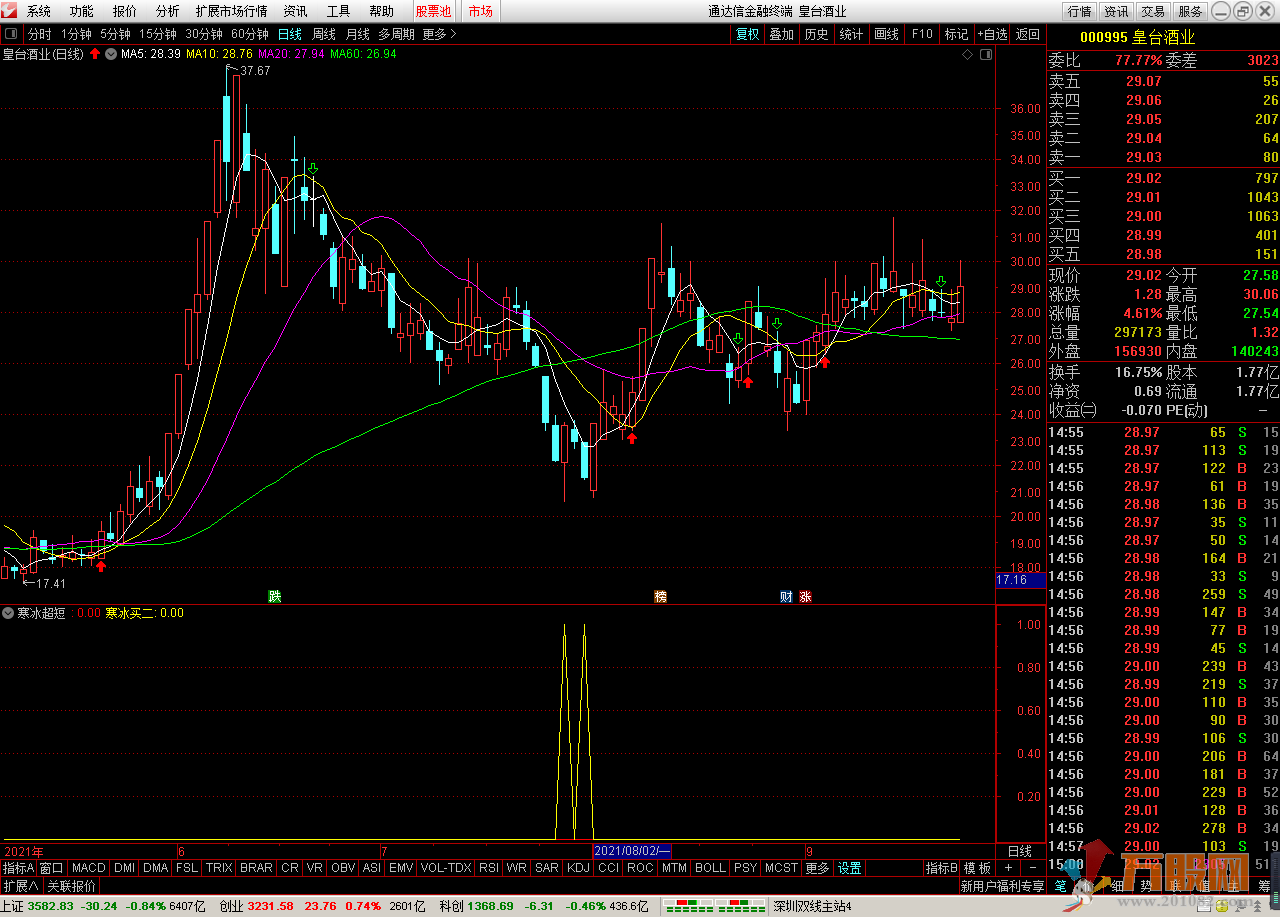
Task: Toggle the right panel icon above the chart
Action: click(986, 54)
